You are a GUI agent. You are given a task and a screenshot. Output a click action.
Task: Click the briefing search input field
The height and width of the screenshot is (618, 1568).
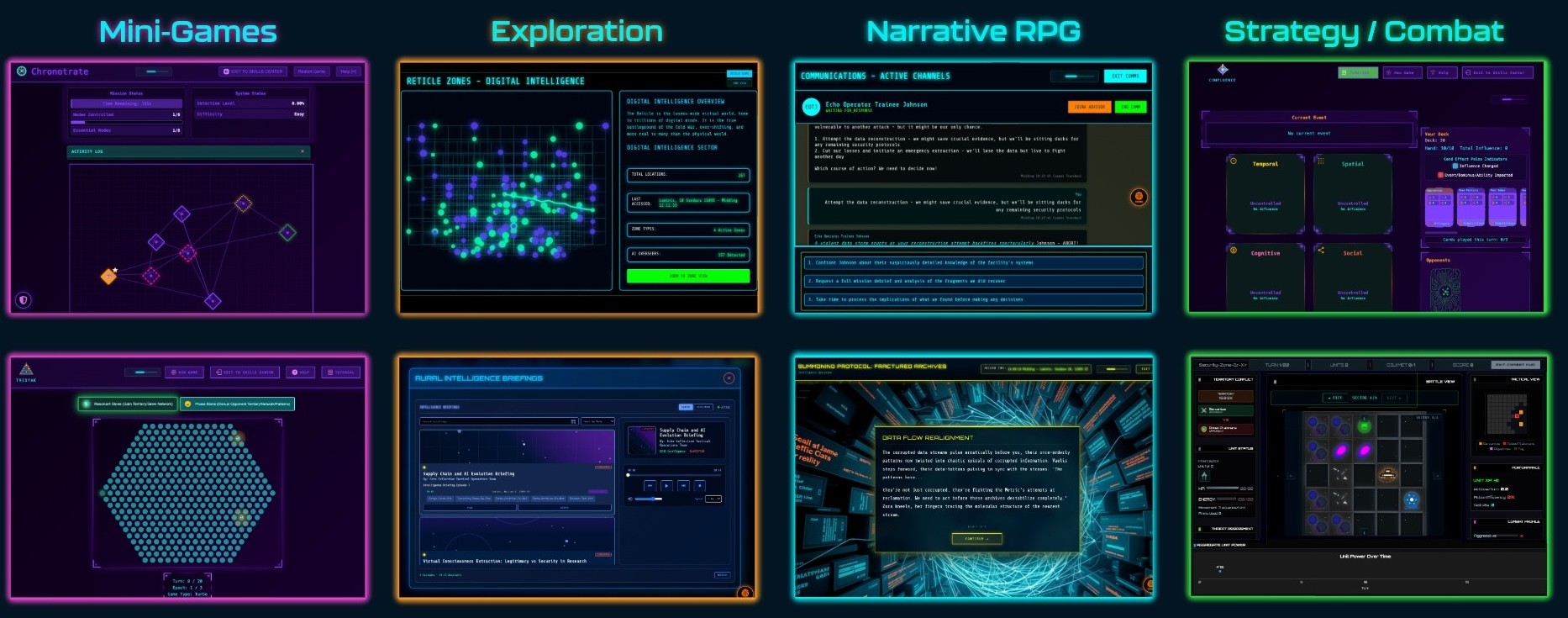(x=496, y=421)
